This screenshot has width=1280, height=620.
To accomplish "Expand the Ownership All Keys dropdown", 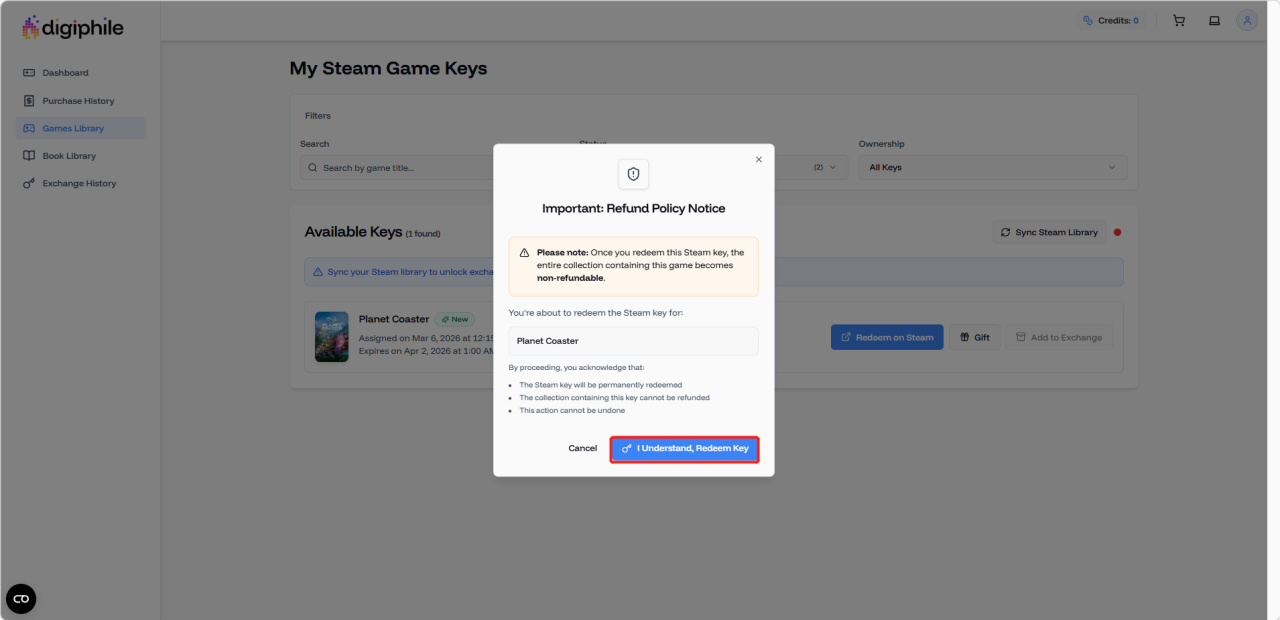I will pos(992,167).
